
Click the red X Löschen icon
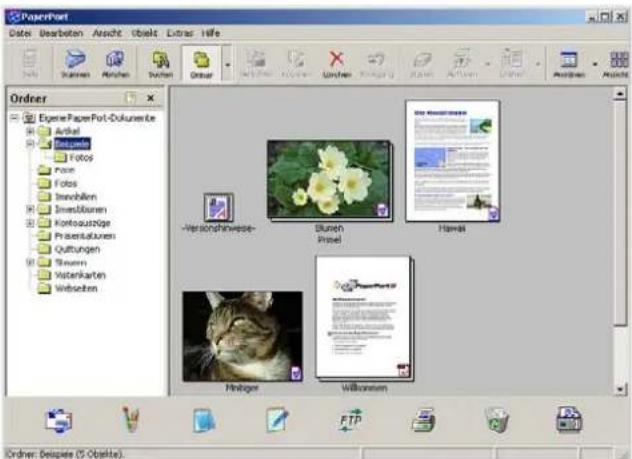pos(337,63)
